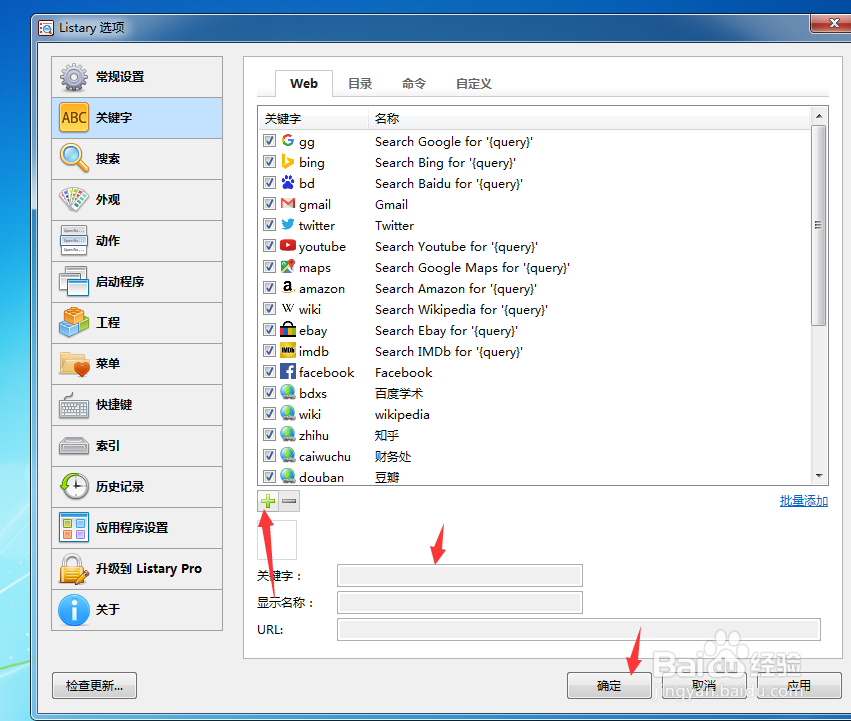Select 'Search Wikipedia for {query}' row text

pos(461,309)
